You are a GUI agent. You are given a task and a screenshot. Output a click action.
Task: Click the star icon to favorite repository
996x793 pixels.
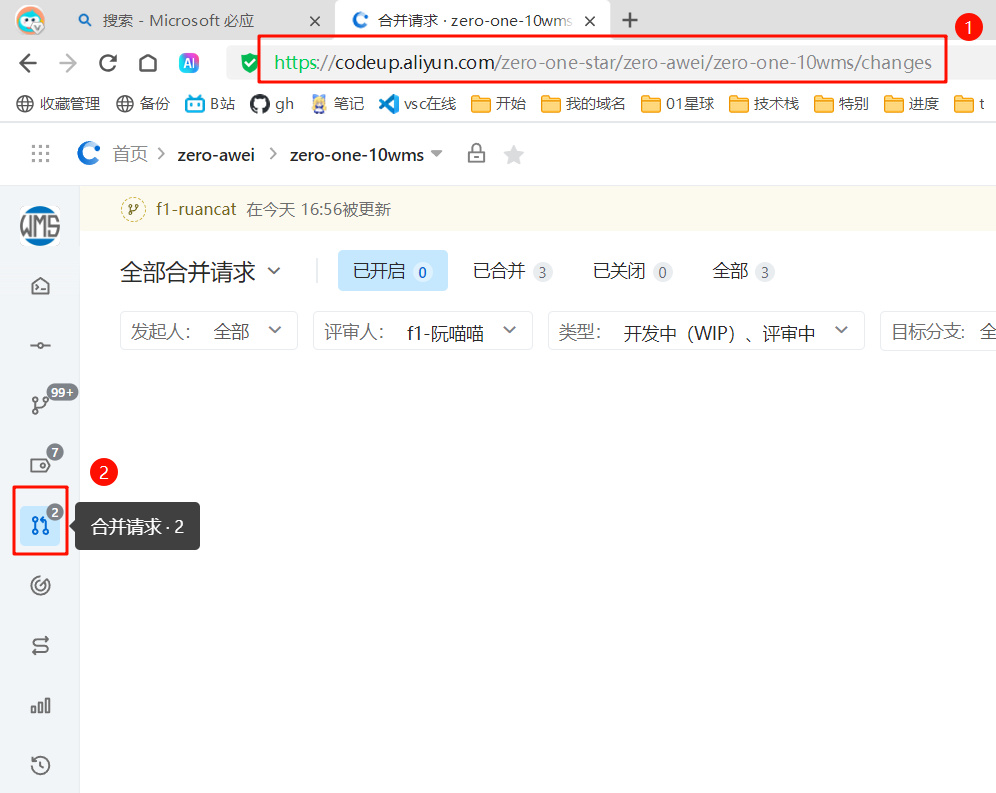[513, 154]
